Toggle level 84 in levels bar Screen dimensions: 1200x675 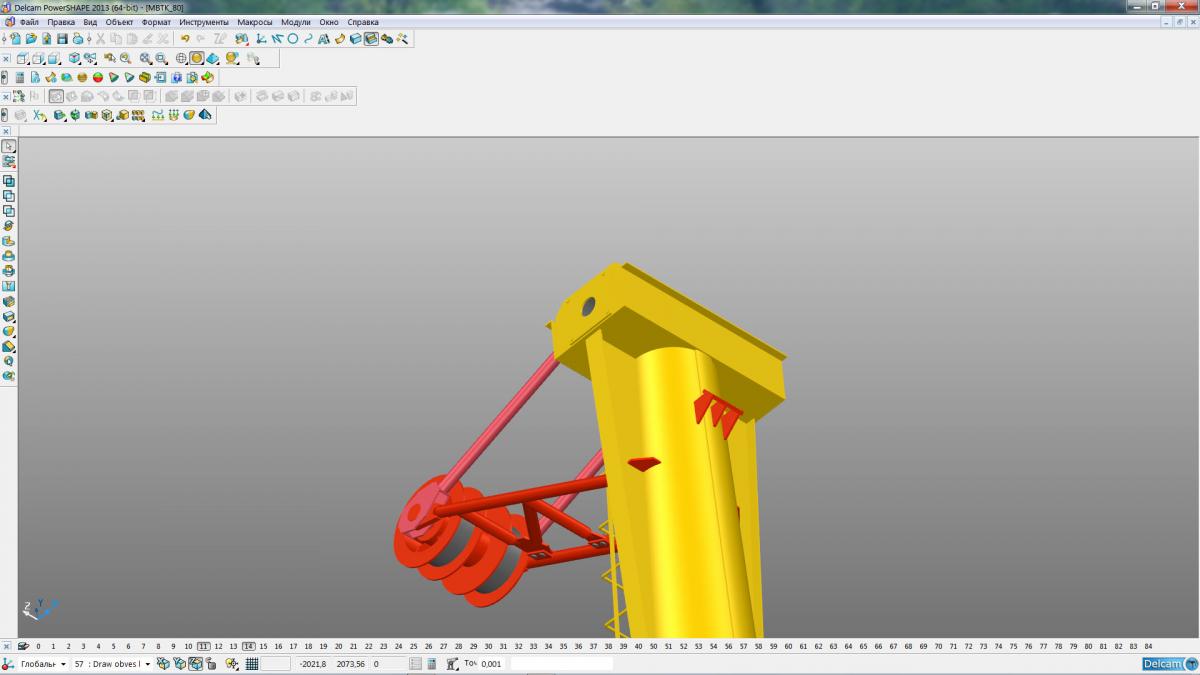[x=1148, y=646]
